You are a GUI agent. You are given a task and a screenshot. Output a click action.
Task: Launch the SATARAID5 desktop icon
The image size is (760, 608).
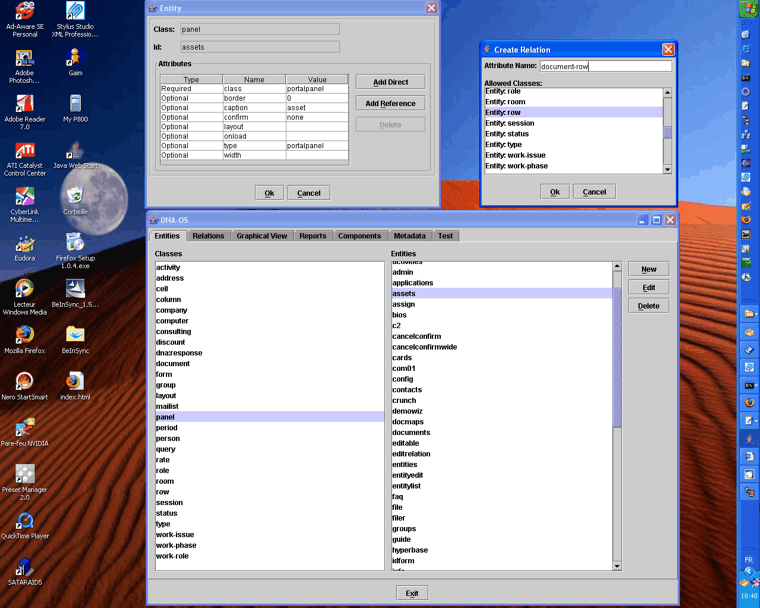tap(25, 572)
